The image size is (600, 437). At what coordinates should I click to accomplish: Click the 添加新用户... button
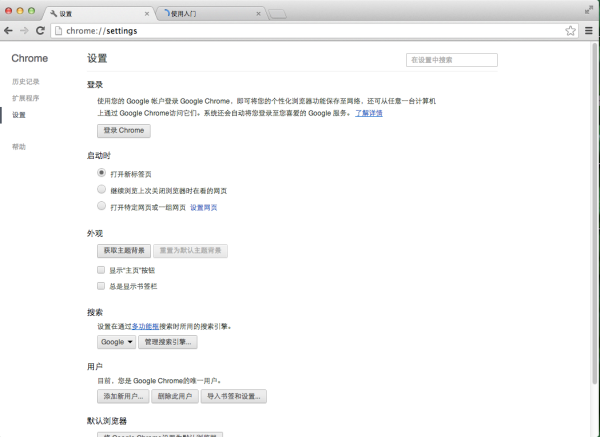coord(123,396)
